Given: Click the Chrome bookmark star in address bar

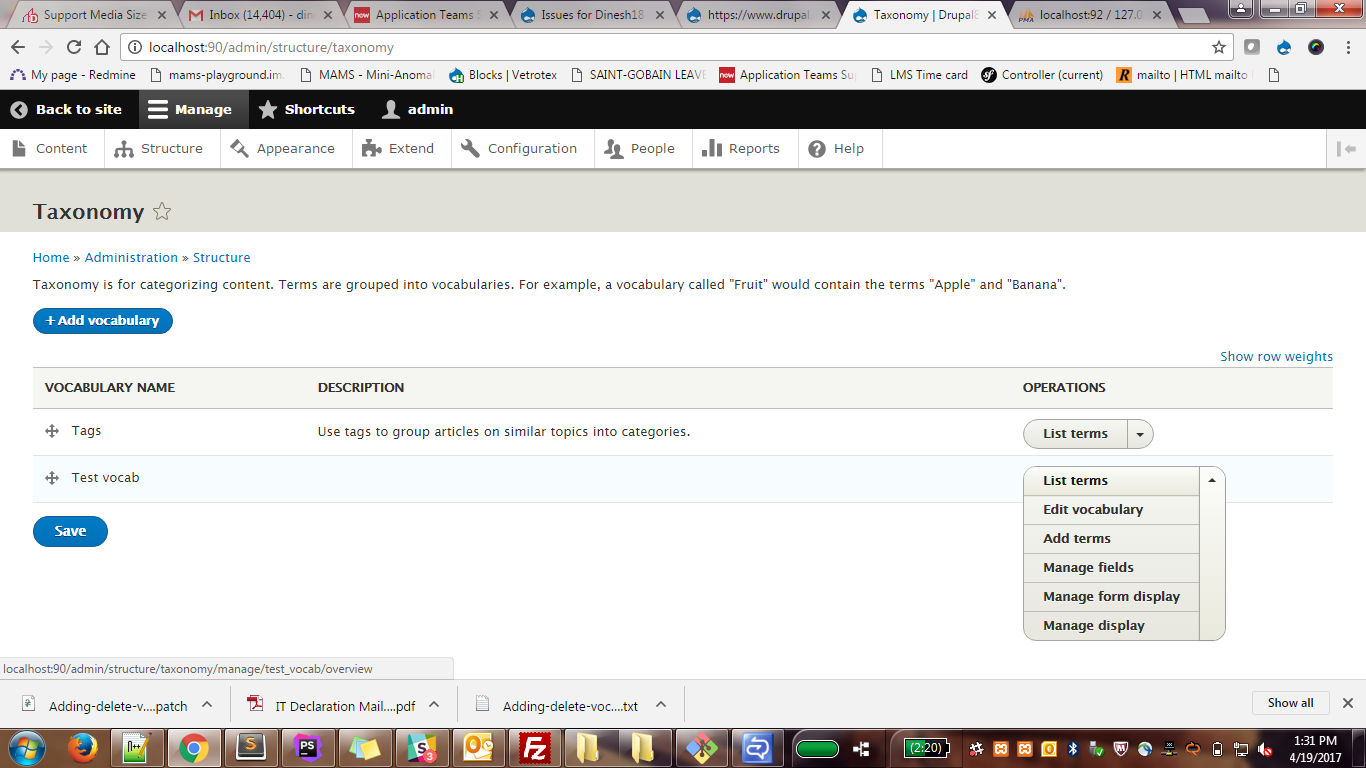Looking at the screenshot, I should click(x=1219, y=47).
